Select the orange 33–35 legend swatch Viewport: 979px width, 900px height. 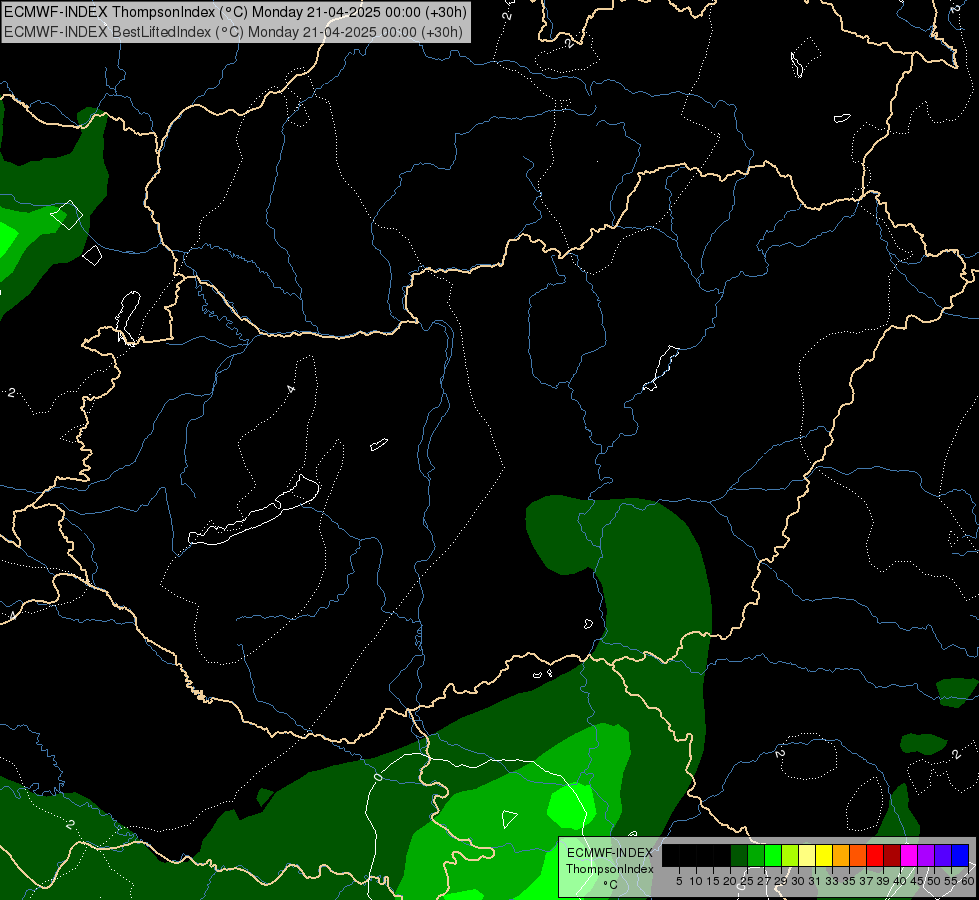tap(841, 855)
